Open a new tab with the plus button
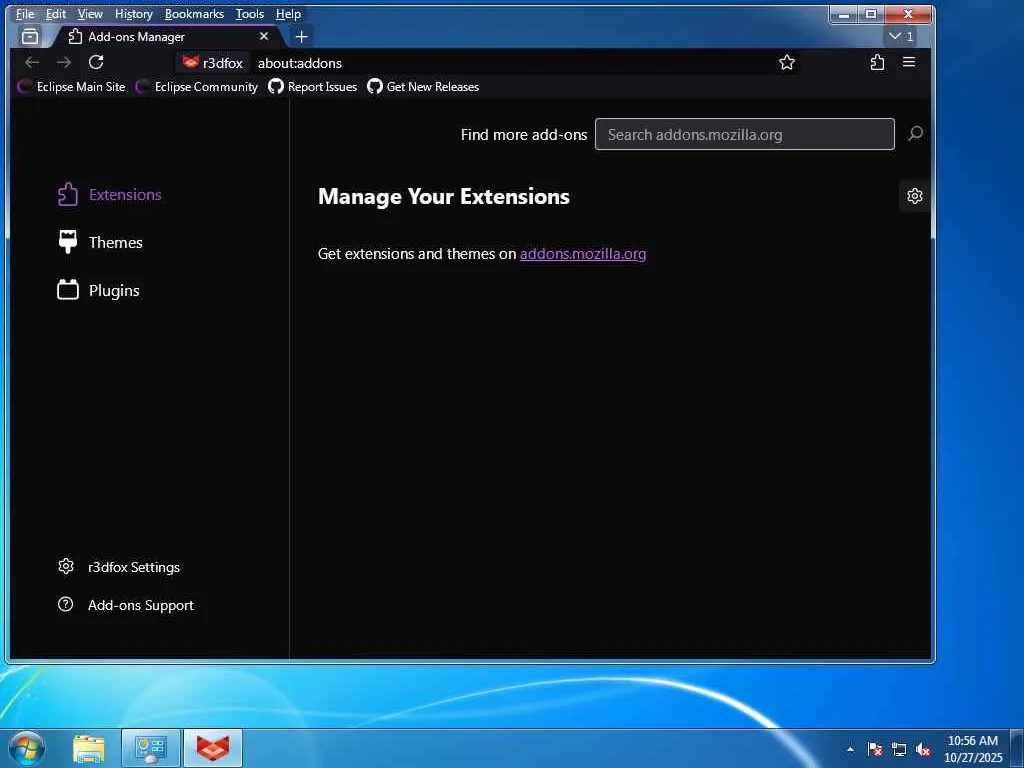This screenshot has height=768, width=1024. coord(301,37)
